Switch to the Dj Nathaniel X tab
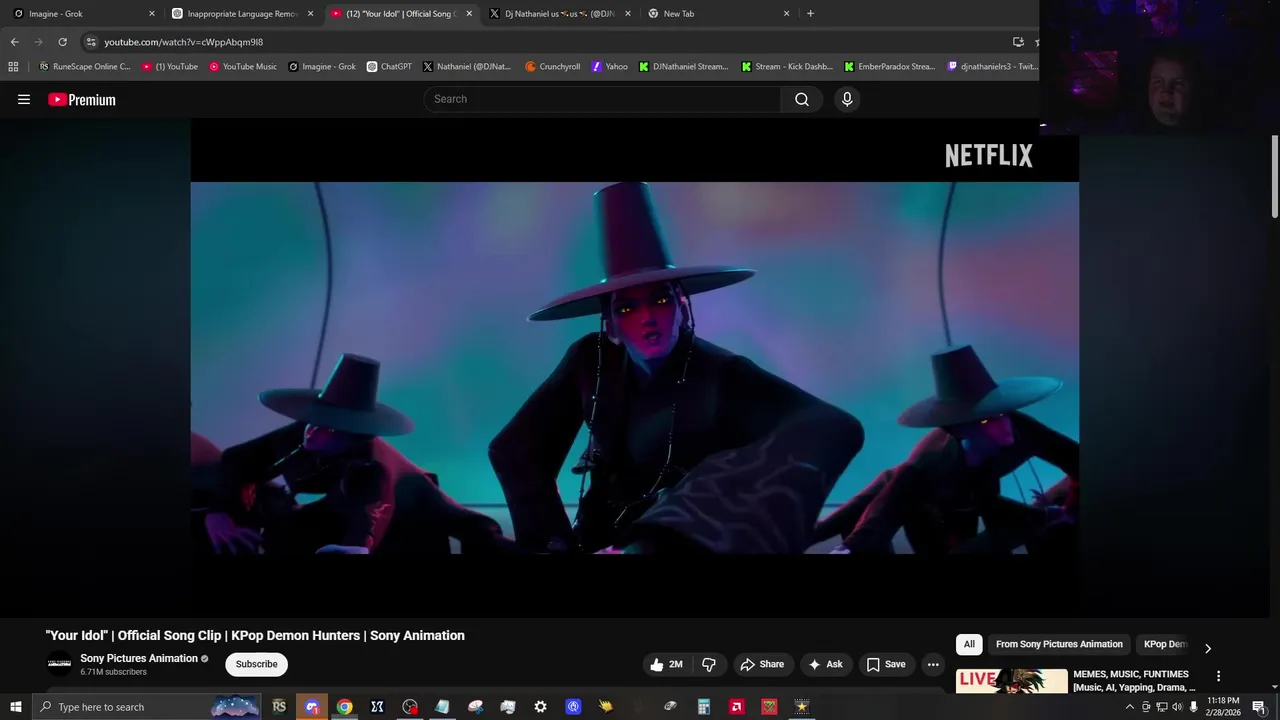This screenshot has width=1280, height=720. point(560,14)
